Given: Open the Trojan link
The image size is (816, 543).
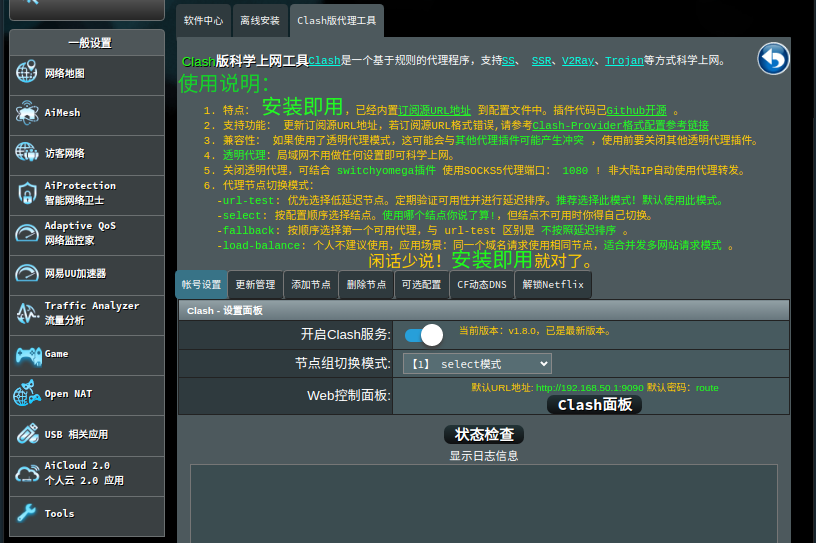Looking at the screenshot, I should pyautogui.click(x=624, y=60).
